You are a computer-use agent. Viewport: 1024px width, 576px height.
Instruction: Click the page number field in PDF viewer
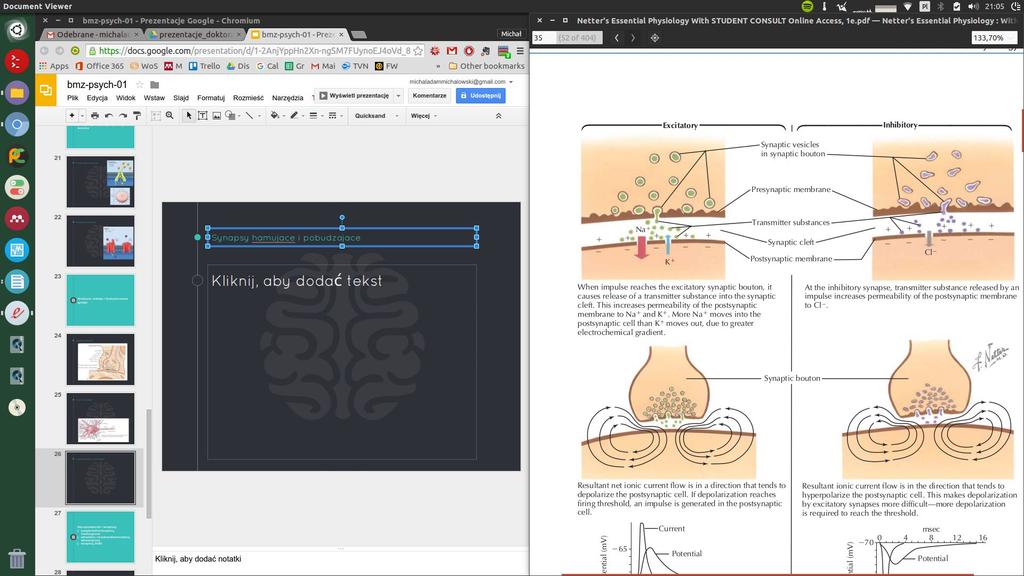(x=543, y=38)
